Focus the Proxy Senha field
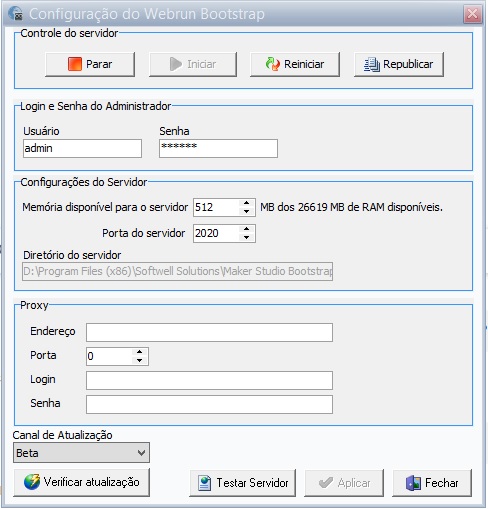The image size is (488, 509). (209, 404)
